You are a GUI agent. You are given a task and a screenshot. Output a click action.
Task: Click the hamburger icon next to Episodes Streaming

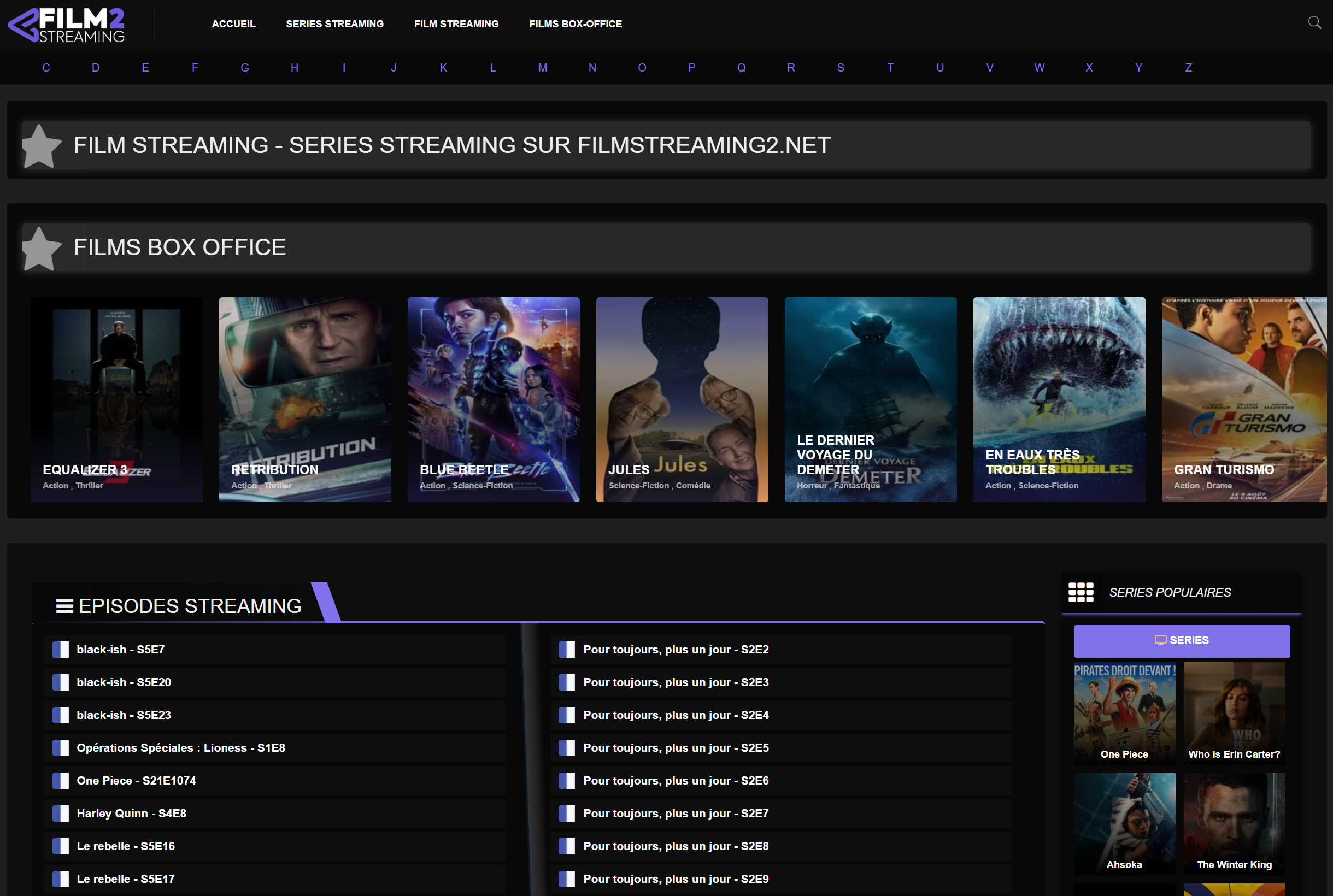[x=64, y=606]
